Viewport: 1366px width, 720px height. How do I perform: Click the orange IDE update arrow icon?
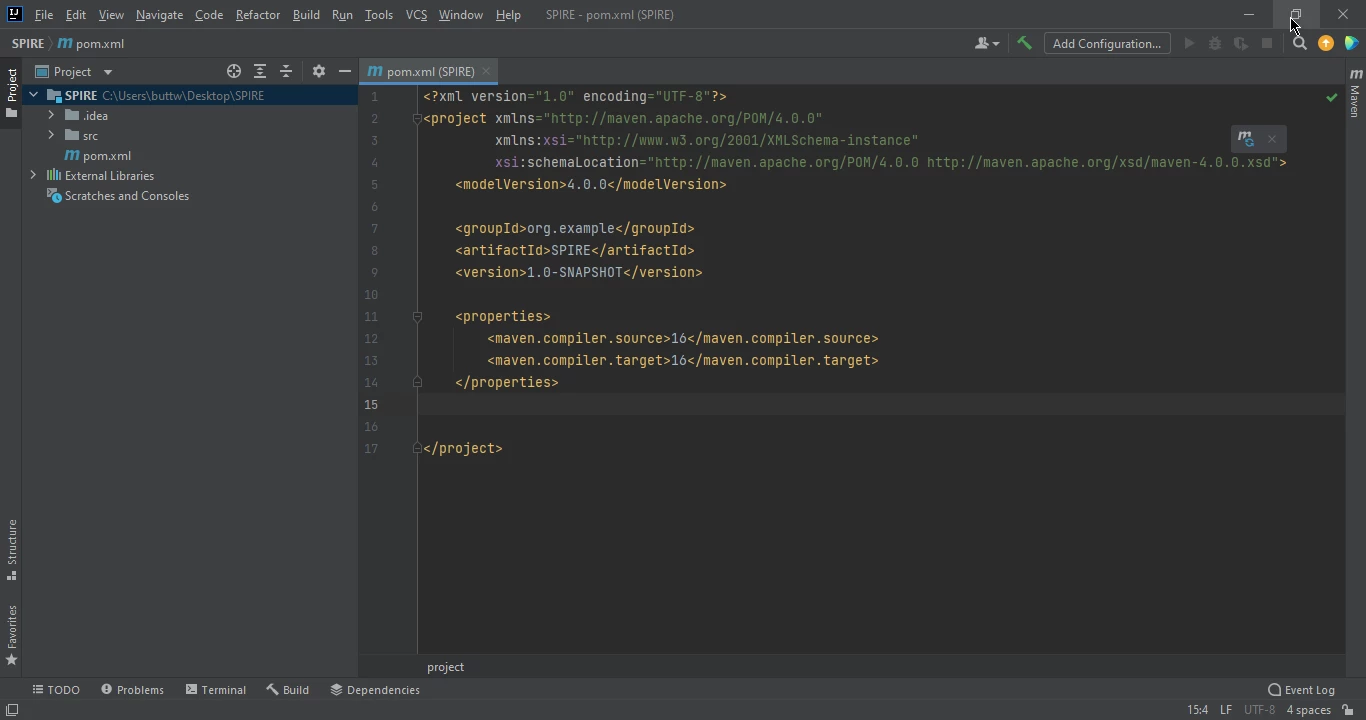click(1326, 44)
